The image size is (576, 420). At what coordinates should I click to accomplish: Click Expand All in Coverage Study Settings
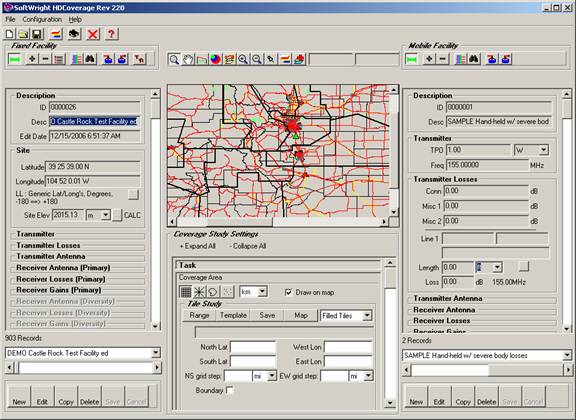point(198,246)
